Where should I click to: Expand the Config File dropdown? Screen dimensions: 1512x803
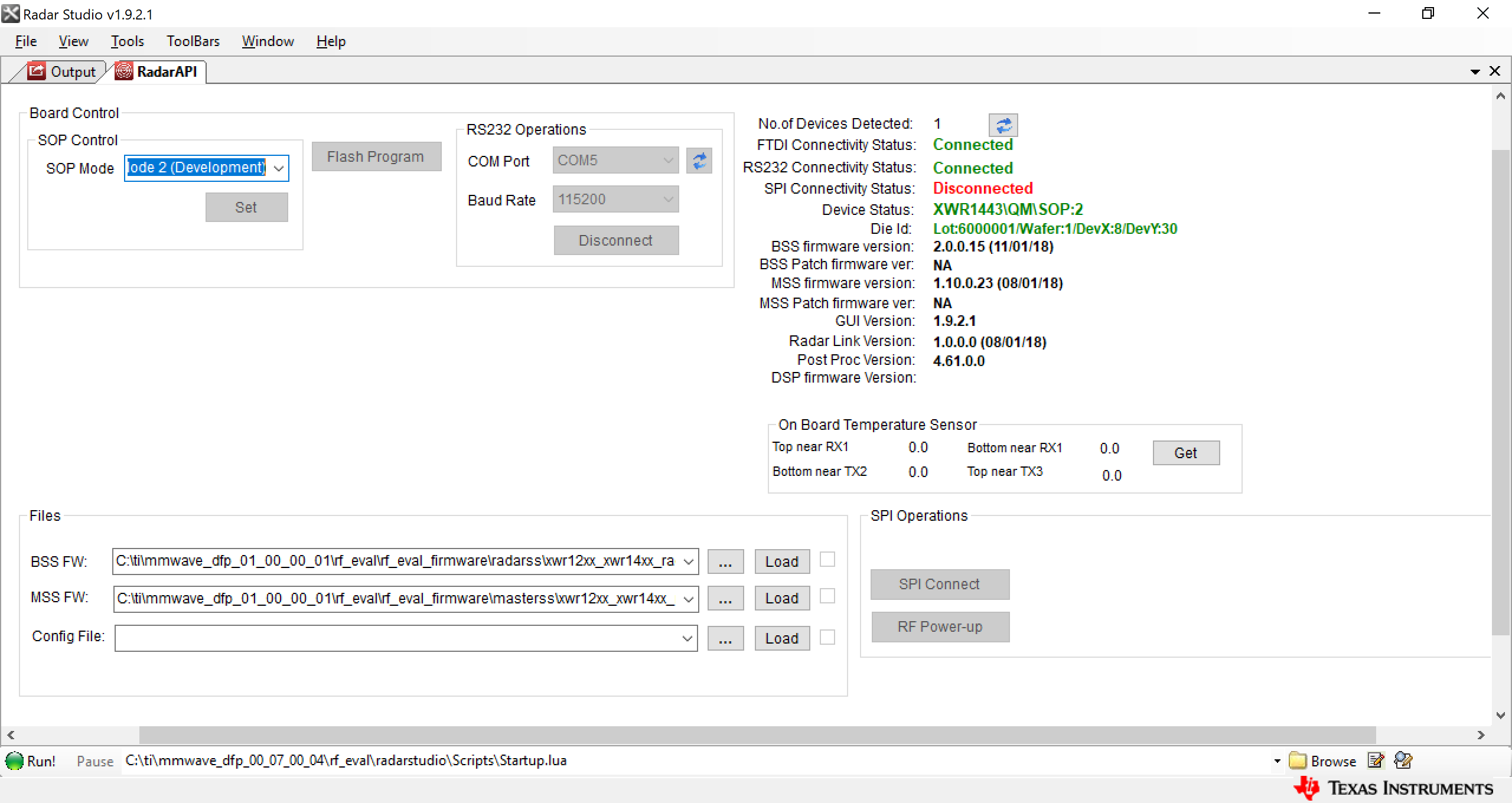(687, 638)
